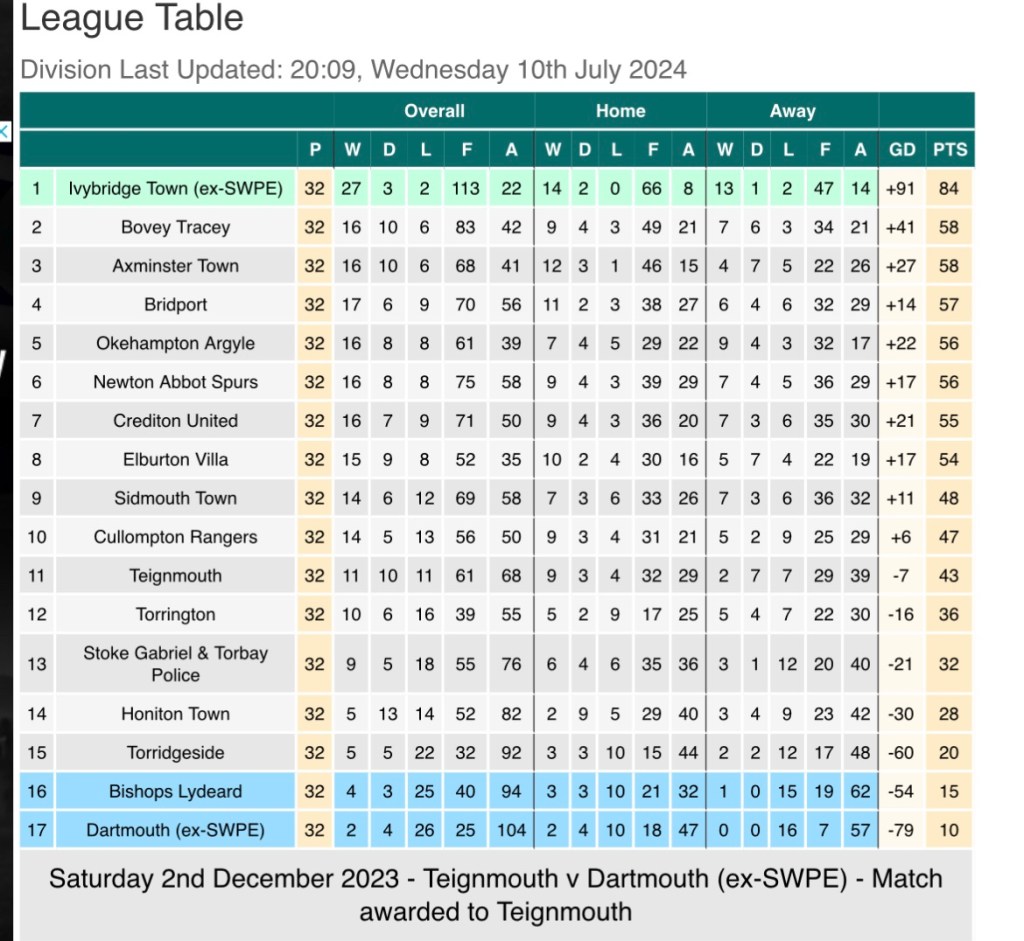The width and height of the screenshot is (1024, 941).
Task: Click the Bovey Tracey team name
Action: coord(175,227)
